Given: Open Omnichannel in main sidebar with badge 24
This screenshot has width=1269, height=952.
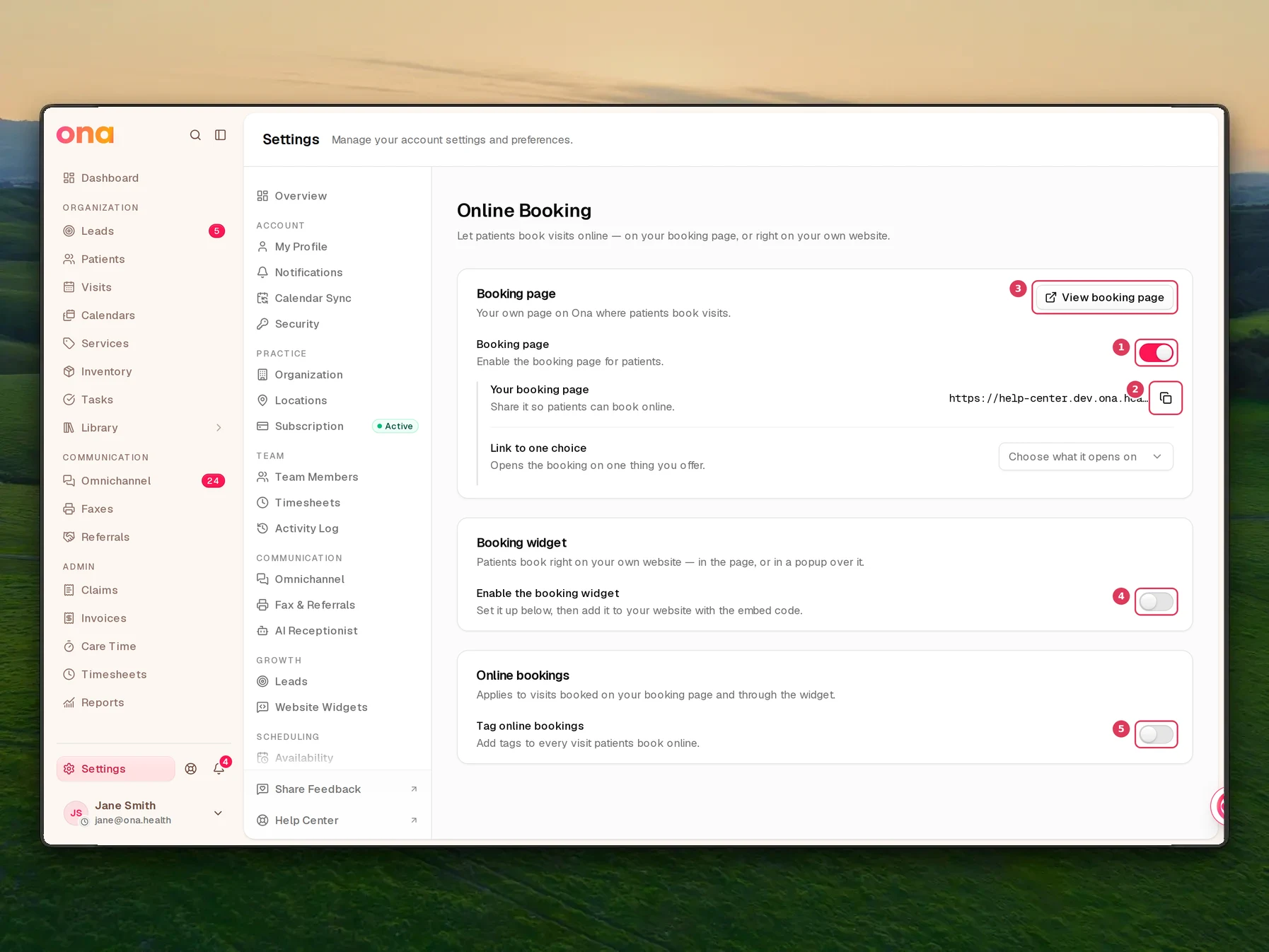Looking at the screenshot, I should (x=144, y=481).
